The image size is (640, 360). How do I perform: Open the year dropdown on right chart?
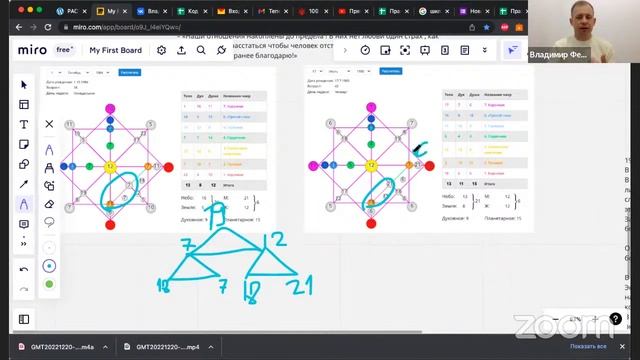point(363,71)
